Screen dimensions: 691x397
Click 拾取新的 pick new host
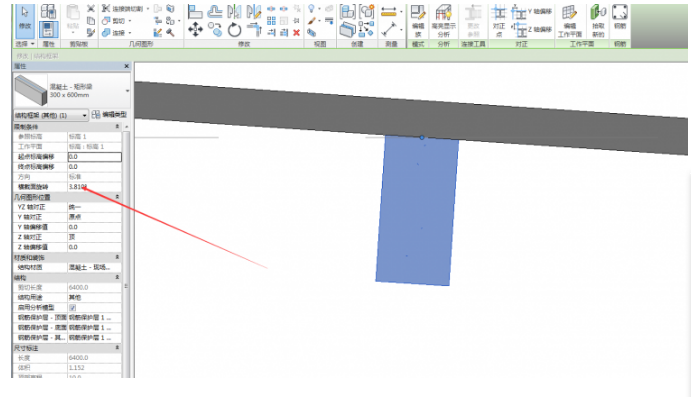(x=598, y=22)
